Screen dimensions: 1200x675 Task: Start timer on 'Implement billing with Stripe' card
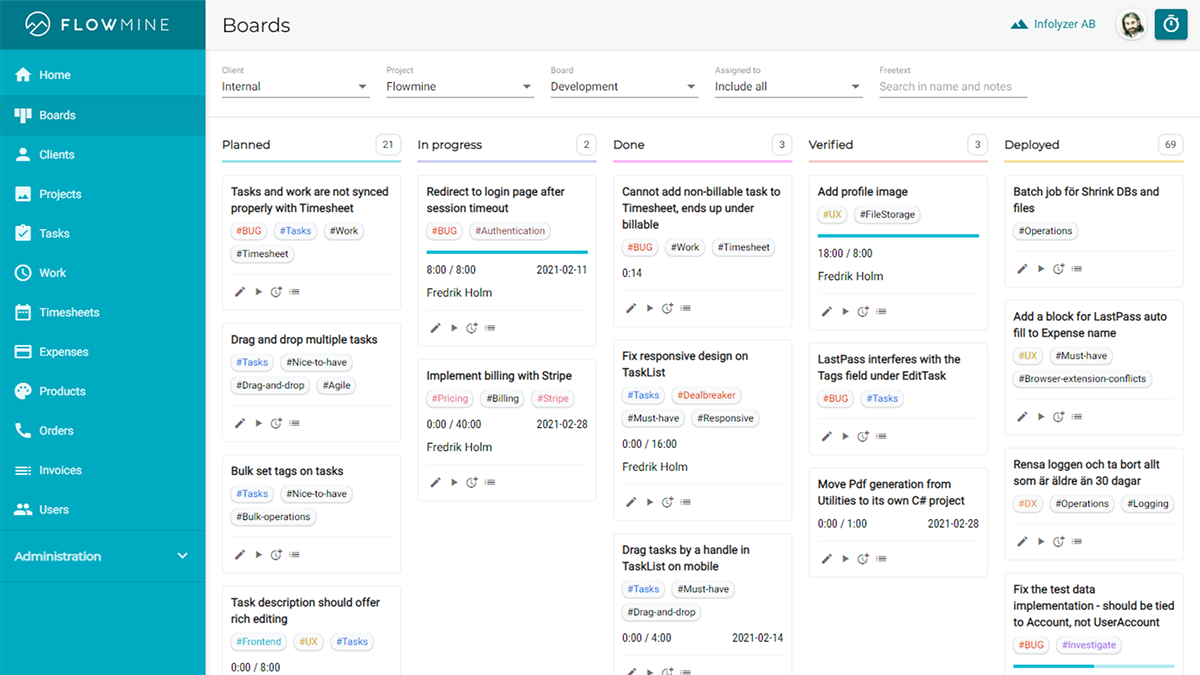point(454,482)
